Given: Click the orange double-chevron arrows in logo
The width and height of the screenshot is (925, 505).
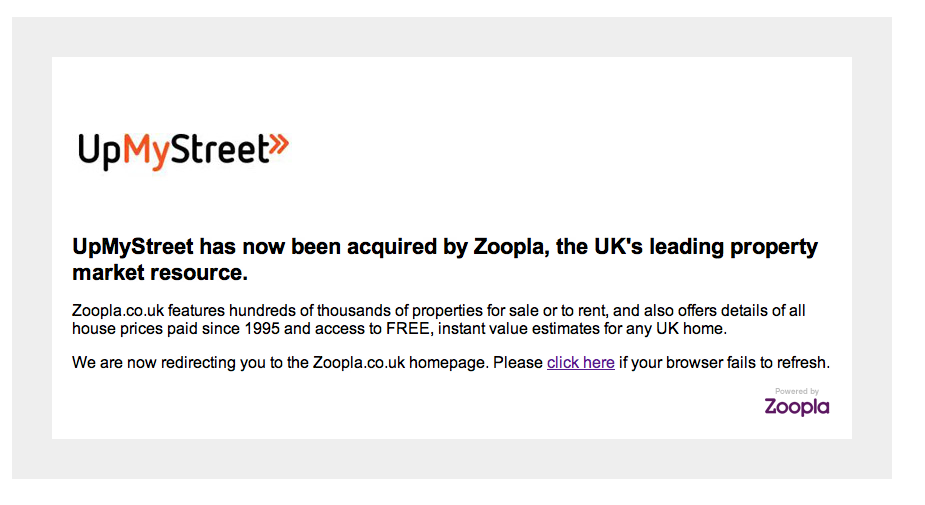Looking at the screenshot, I should [x=279, y=146].
